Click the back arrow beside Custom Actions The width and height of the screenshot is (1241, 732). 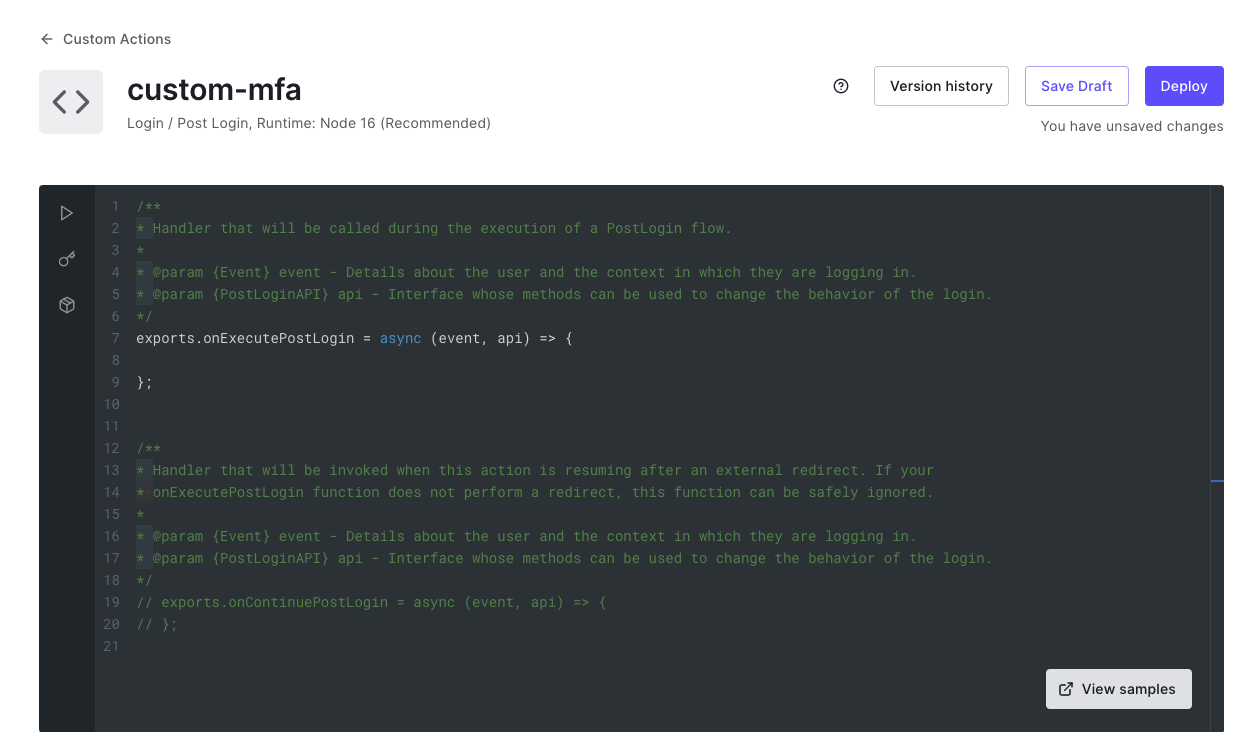tap(46, 39)
